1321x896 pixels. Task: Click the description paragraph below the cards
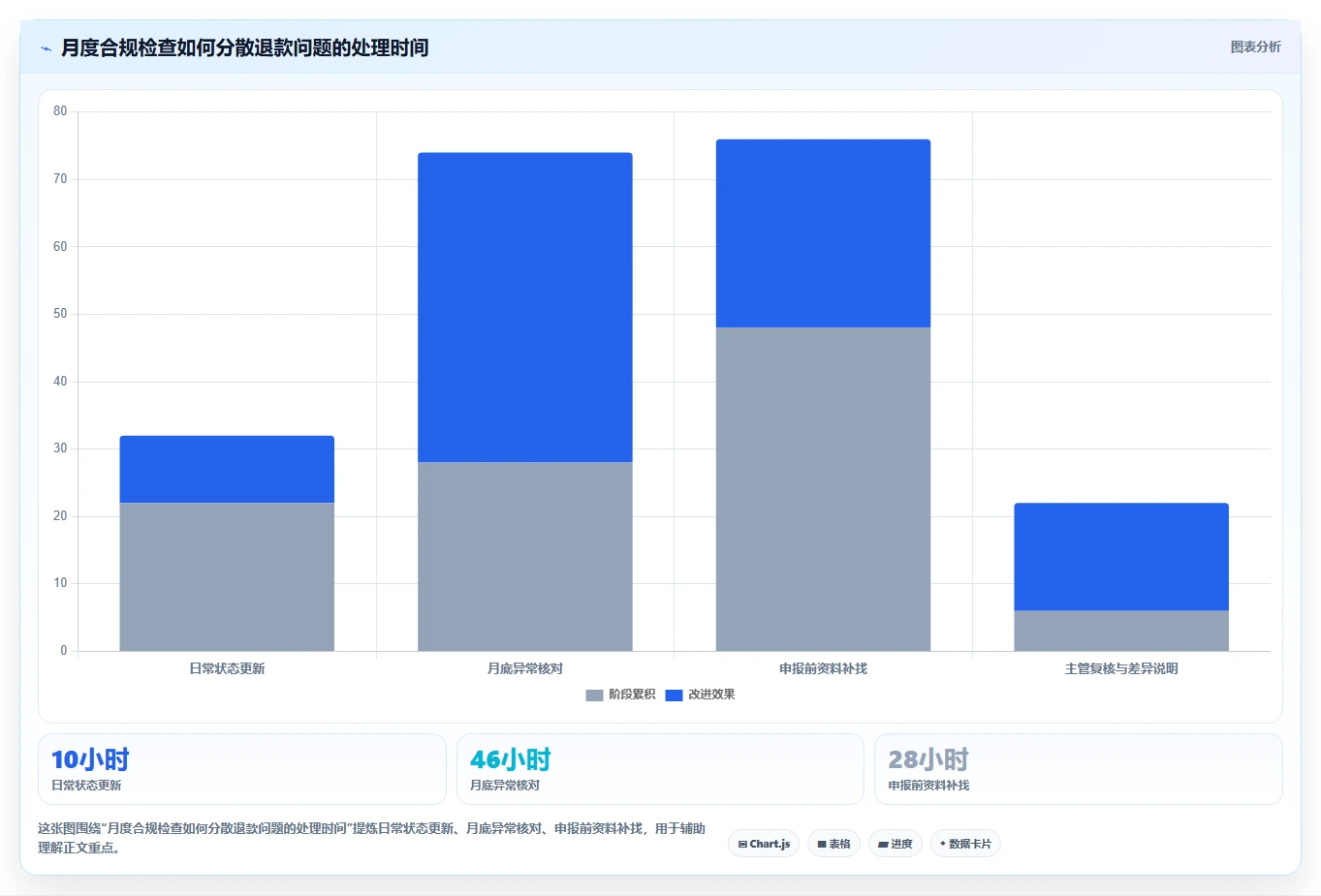pyautogui.click(x=372, y=838)
